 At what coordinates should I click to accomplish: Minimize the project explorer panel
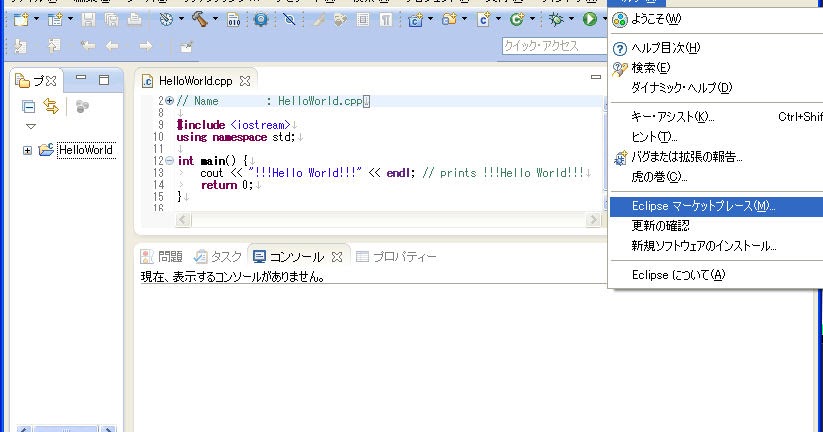[81, 78]
